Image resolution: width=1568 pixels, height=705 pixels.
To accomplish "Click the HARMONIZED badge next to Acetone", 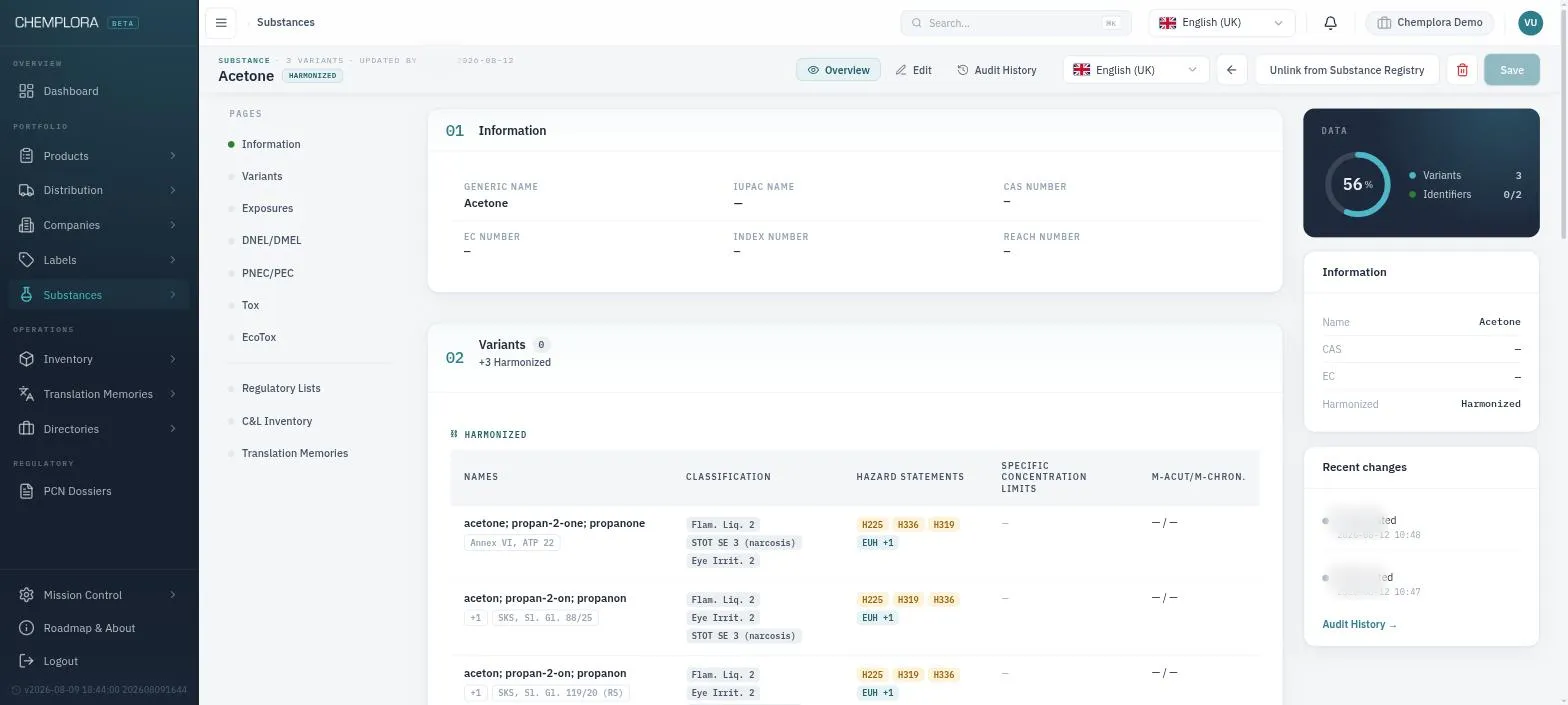I will [312, 76].
